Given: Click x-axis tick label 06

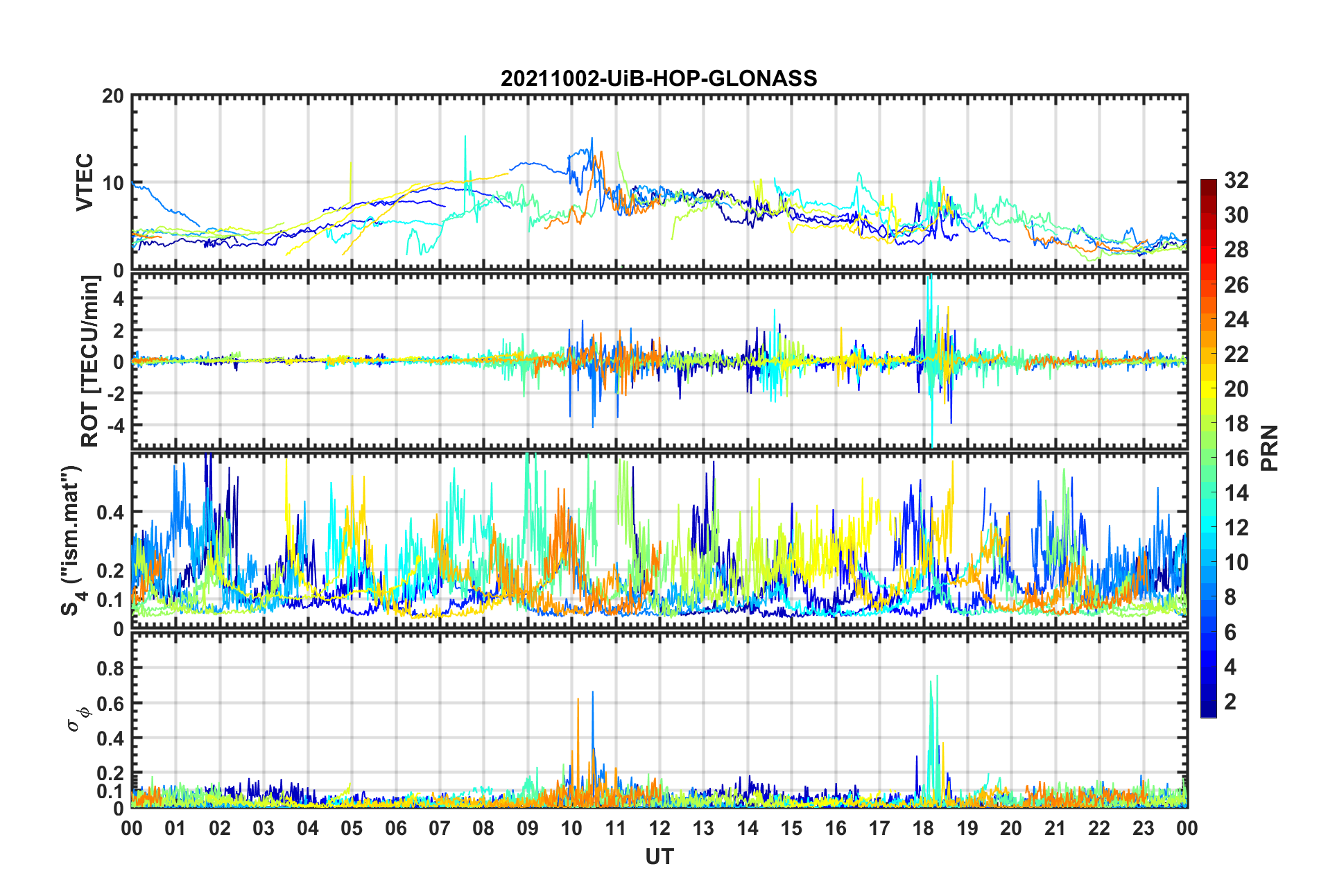Looking at the screenshot, I should 396,828.
